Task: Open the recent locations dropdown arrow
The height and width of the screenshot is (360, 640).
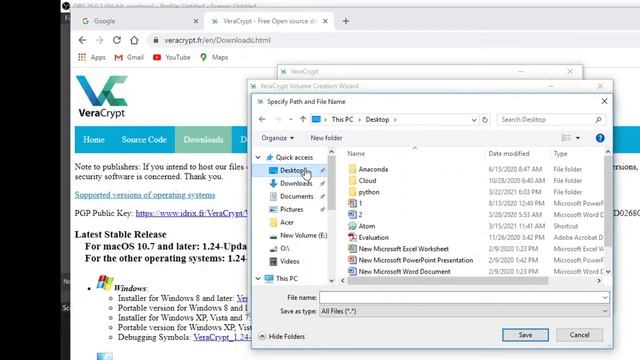Action: [291, 120]
